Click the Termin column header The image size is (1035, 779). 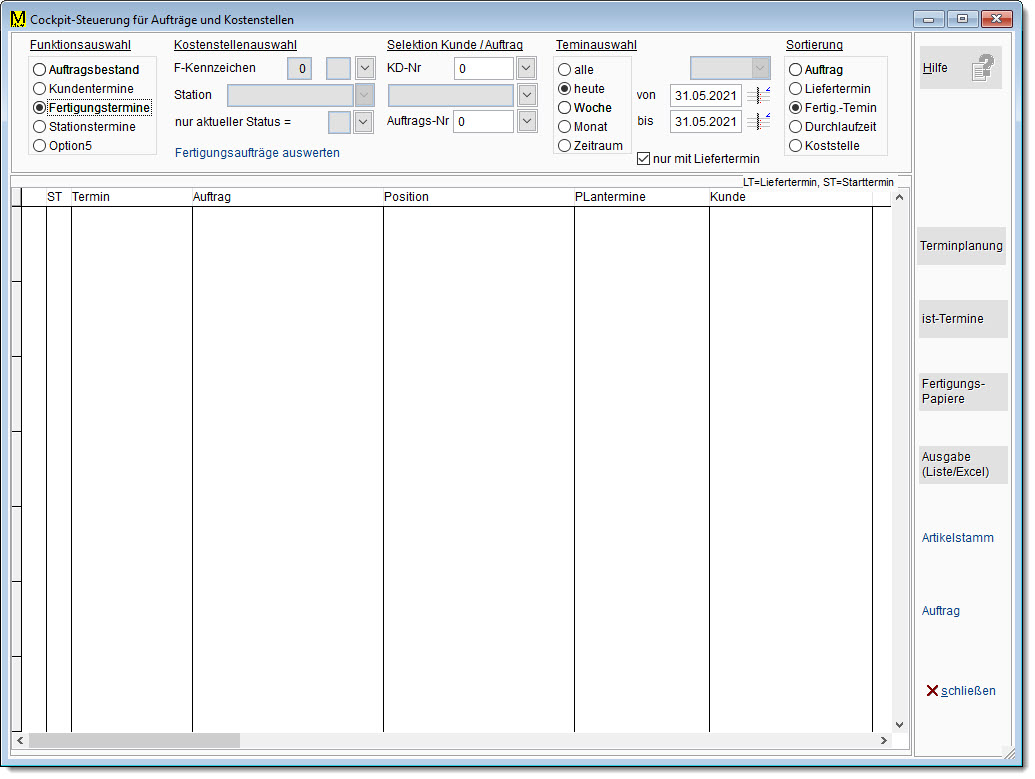point(130,197)
